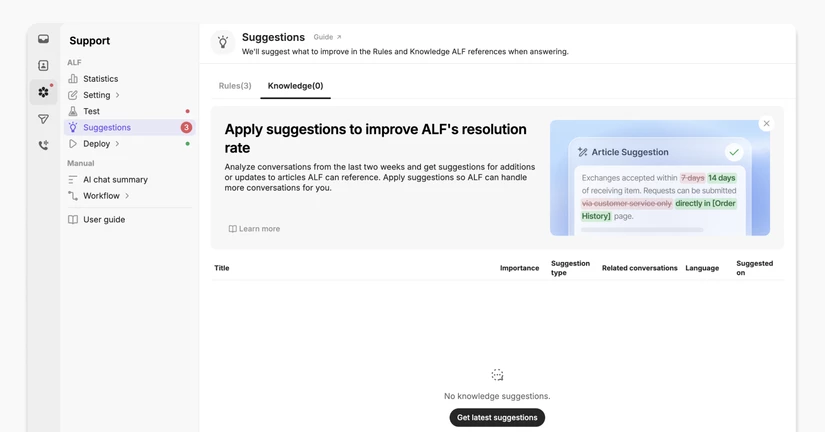Screen dimensions: 825x432
Task: Expand the Workflow submenu chevron
Action: tap(127, 196)
